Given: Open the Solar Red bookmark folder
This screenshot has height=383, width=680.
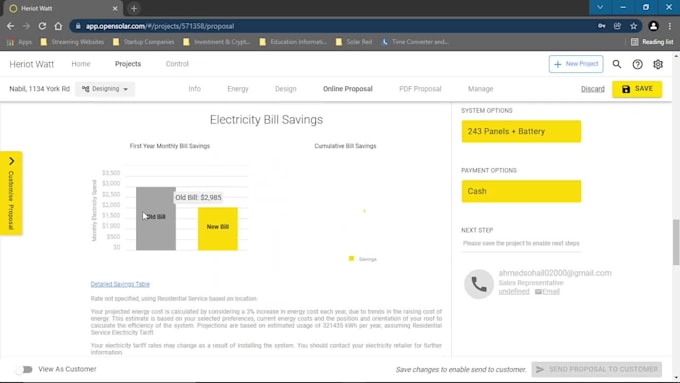Looking at the screenshot, I should (x=354, y=42).
